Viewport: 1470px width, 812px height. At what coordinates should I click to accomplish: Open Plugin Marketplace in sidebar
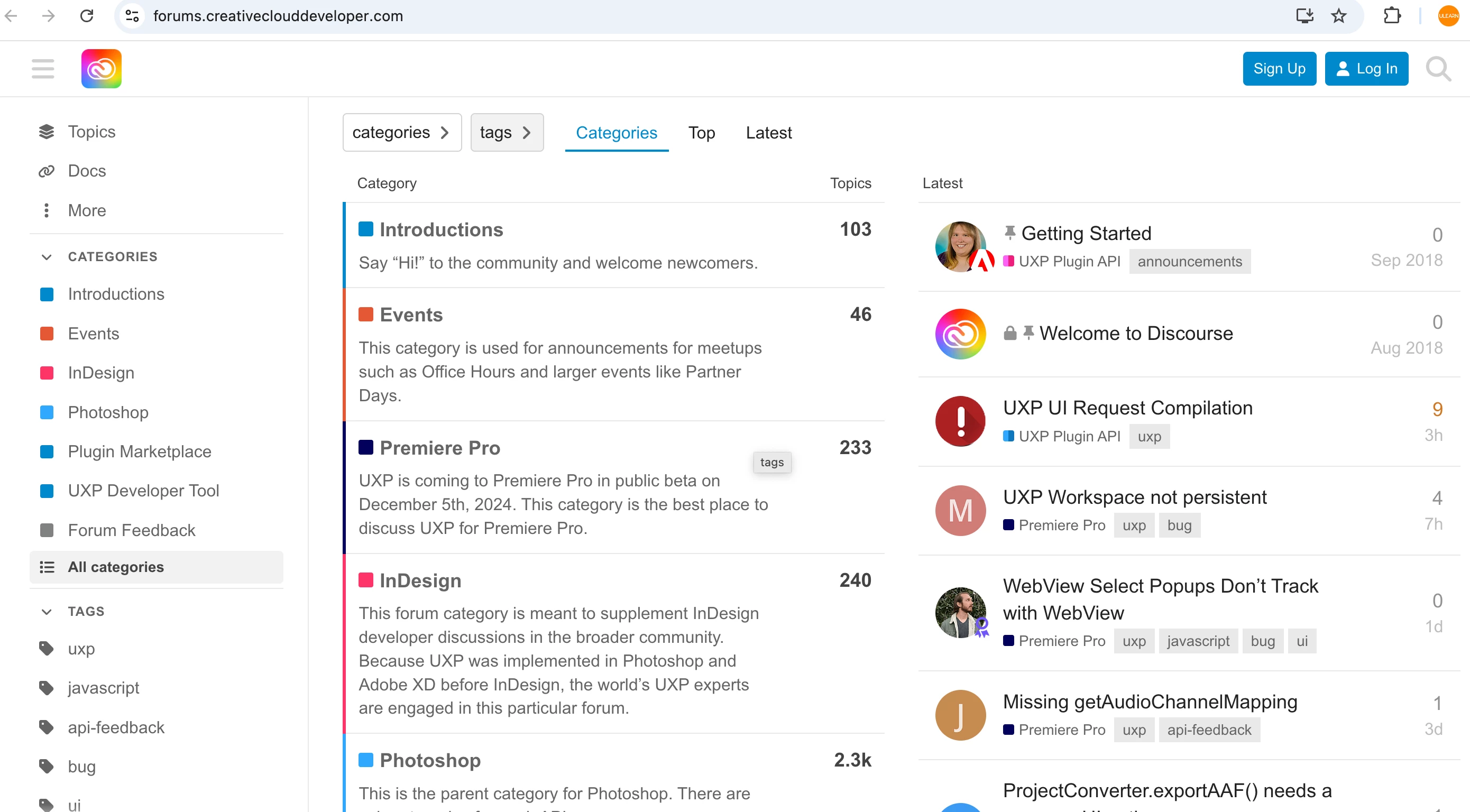[x=140, y=452]
